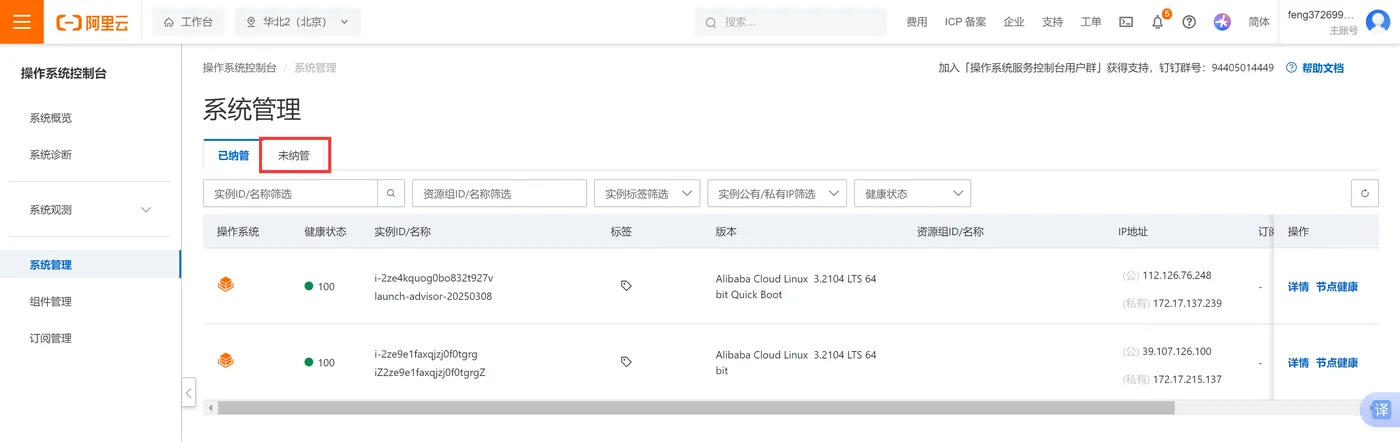Open the hamburger main menu
The image size is (1400, 442).
point(22,22)
